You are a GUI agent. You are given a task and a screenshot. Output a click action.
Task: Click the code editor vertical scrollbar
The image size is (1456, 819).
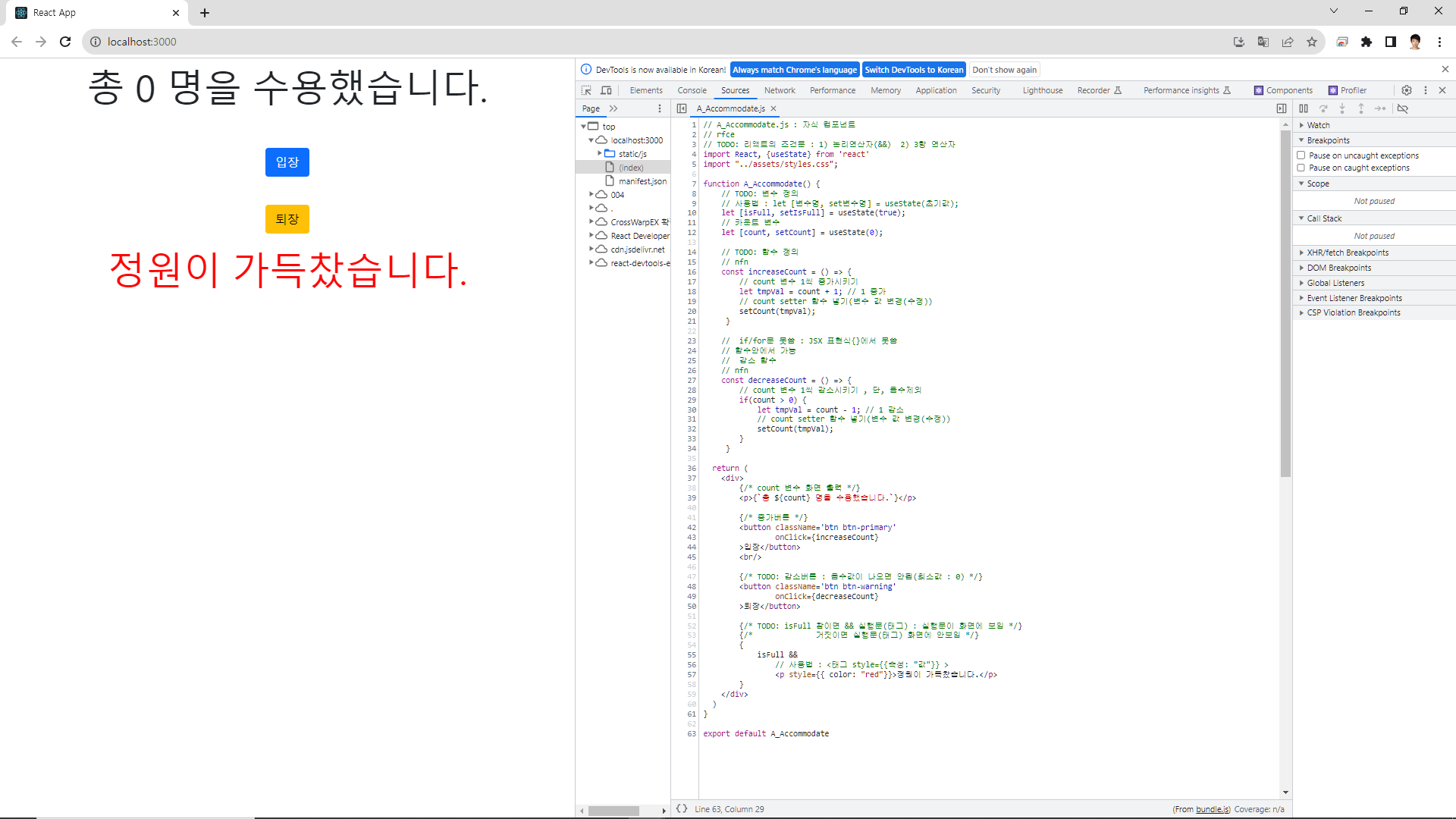pos(1285,303)
